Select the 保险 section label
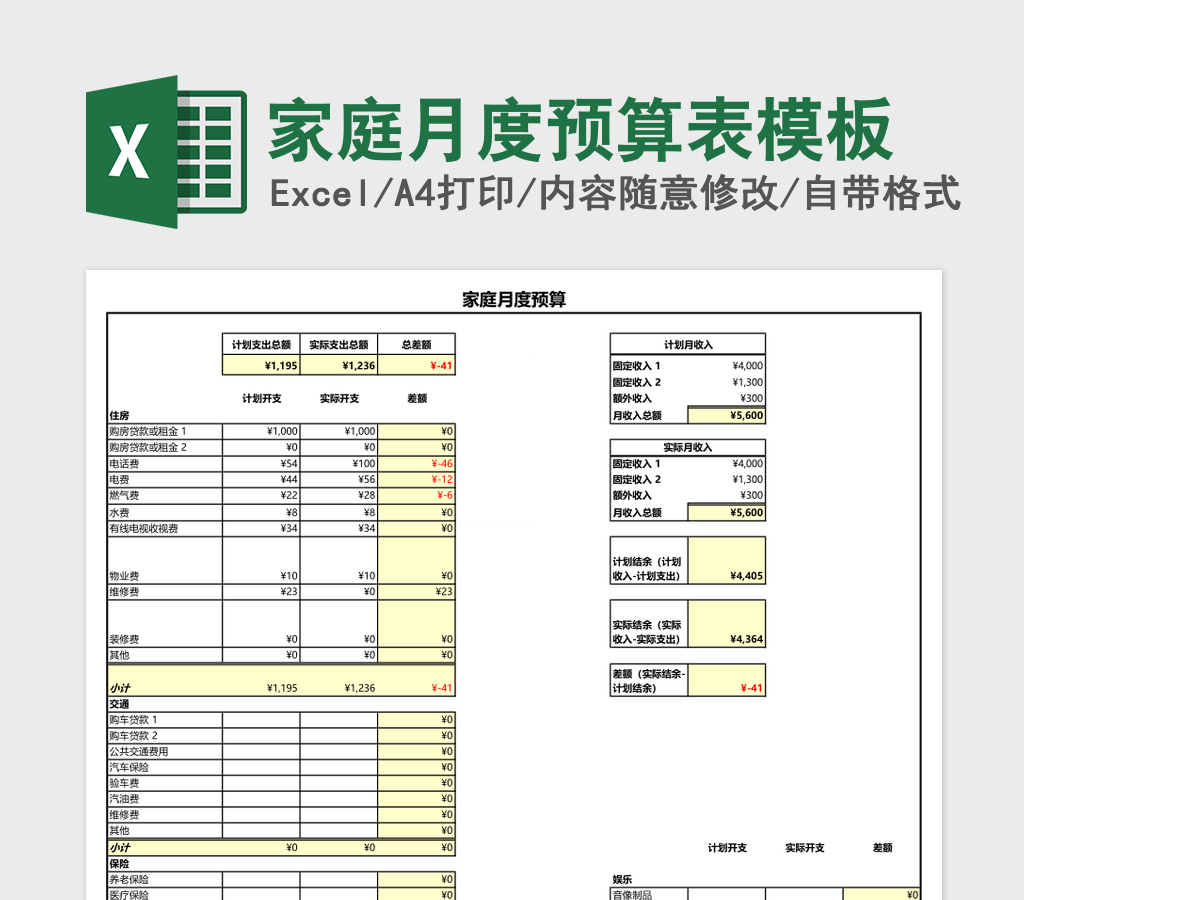This screenshot has height=900, width=1200. [x=119, y=863]
